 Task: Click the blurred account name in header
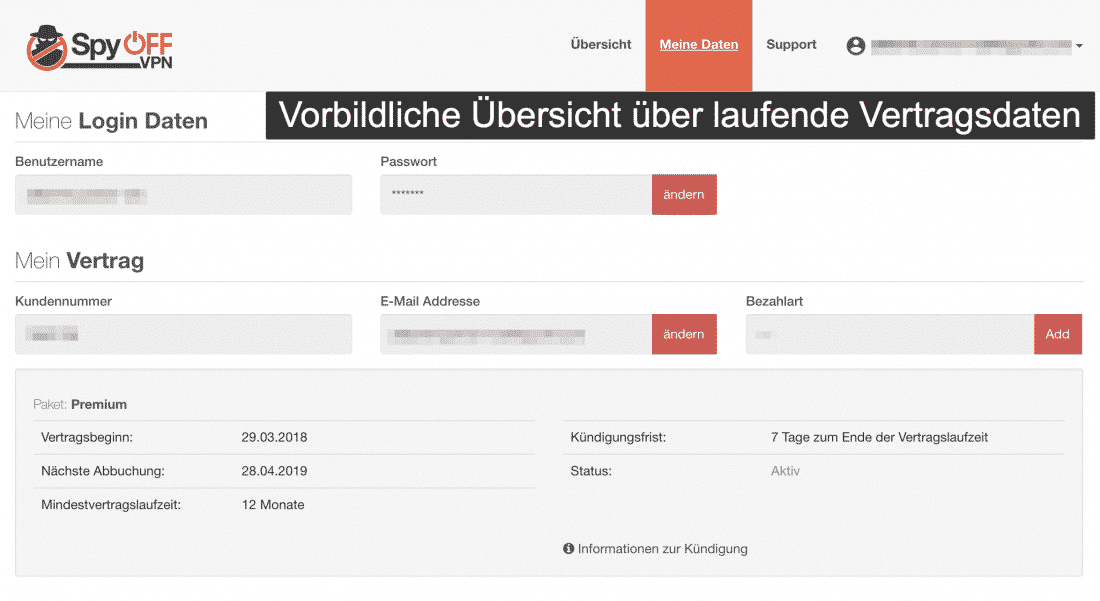(x=970, y=46)
